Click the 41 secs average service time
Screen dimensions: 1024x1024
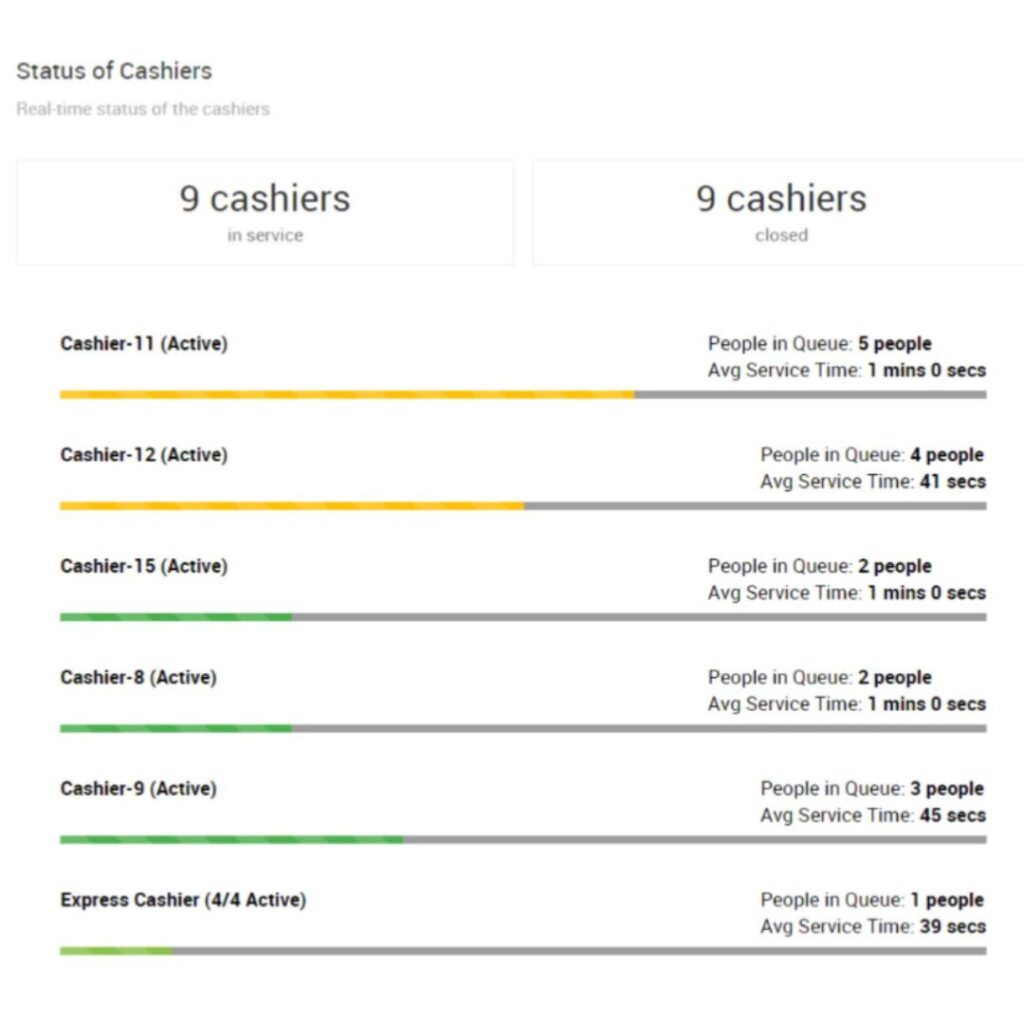(x=952, y=481)
